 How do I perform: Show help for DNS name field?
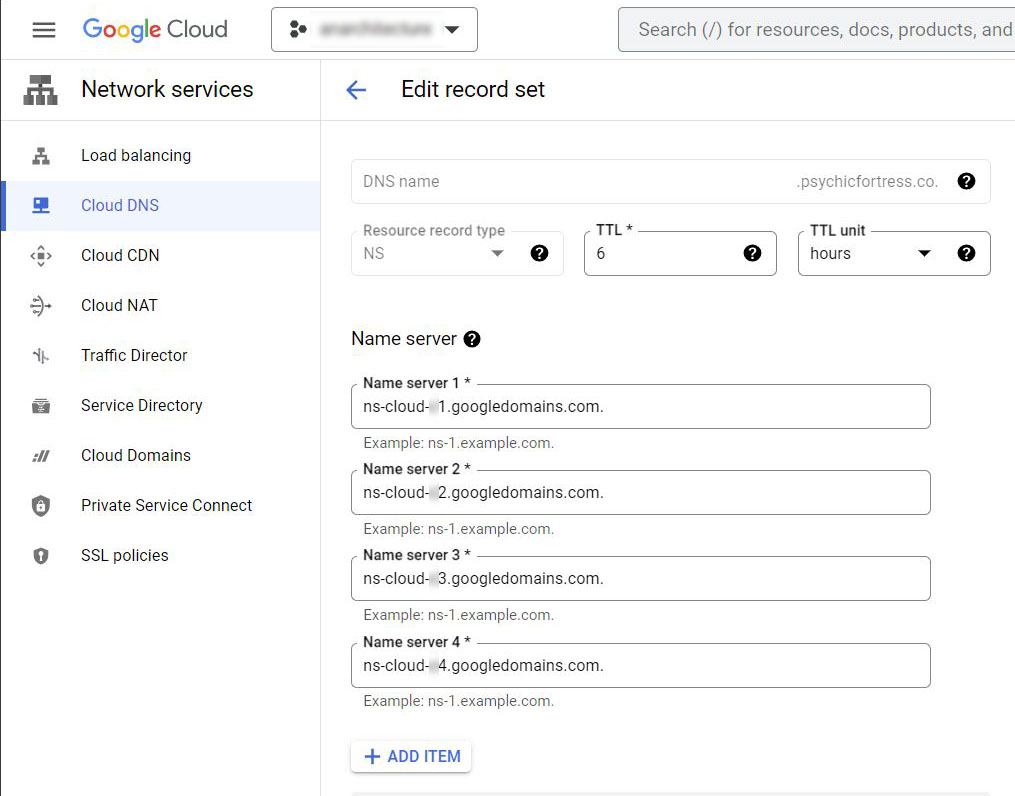(x=966, y=181)
